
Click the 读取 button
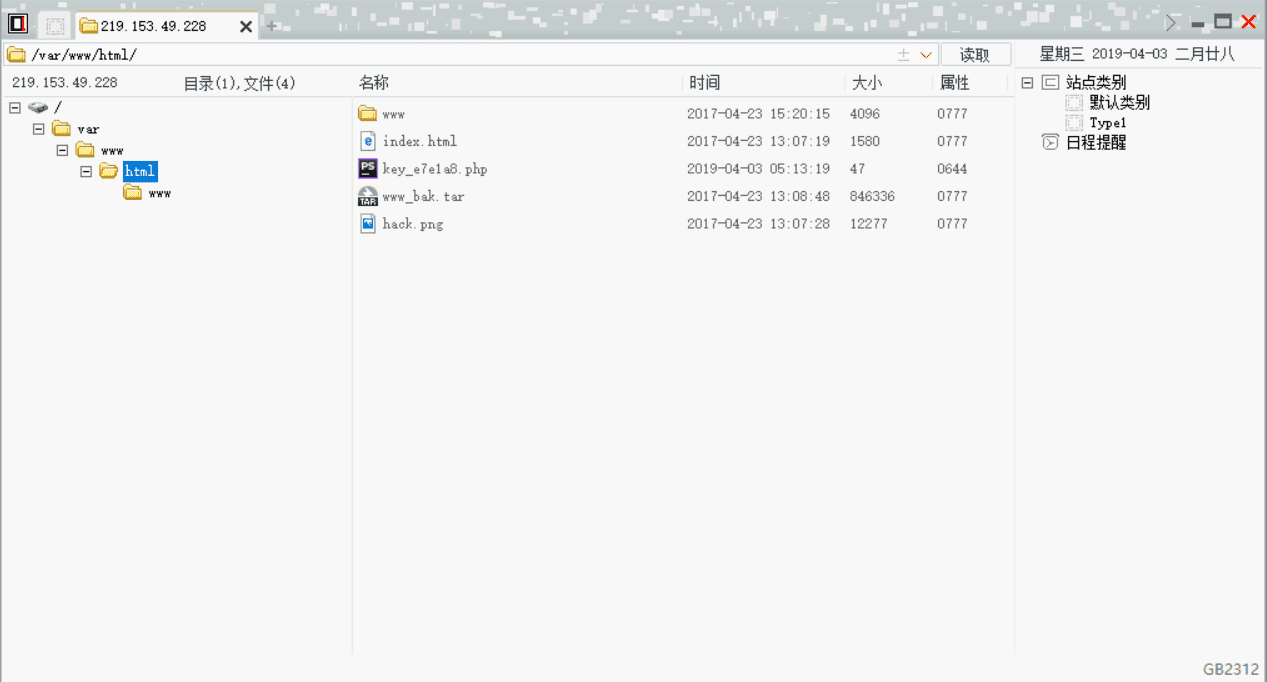point(975,55)
